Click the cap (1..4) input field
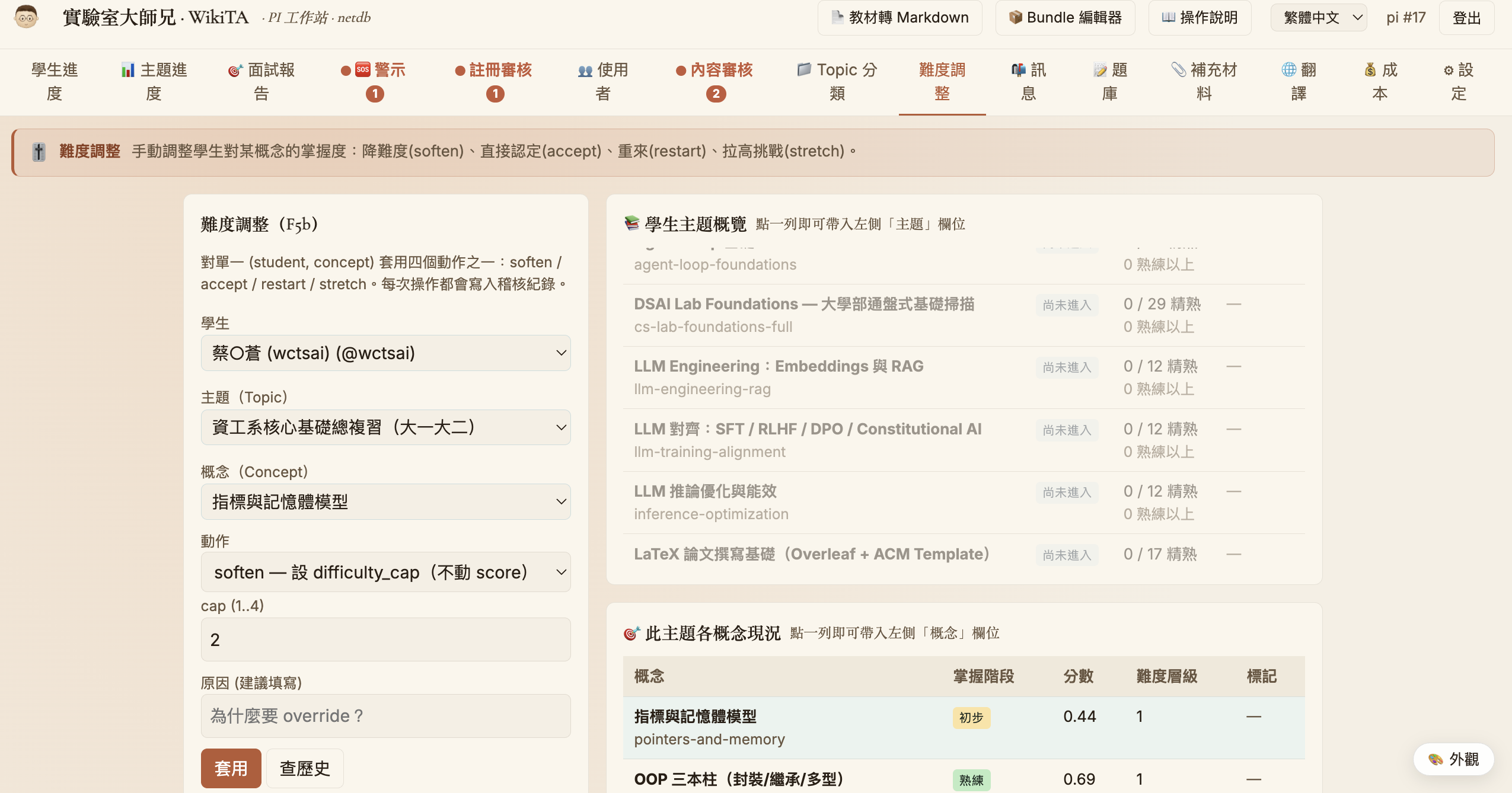This screenshot has height=793, width=1512. click(x=385, y=639)
